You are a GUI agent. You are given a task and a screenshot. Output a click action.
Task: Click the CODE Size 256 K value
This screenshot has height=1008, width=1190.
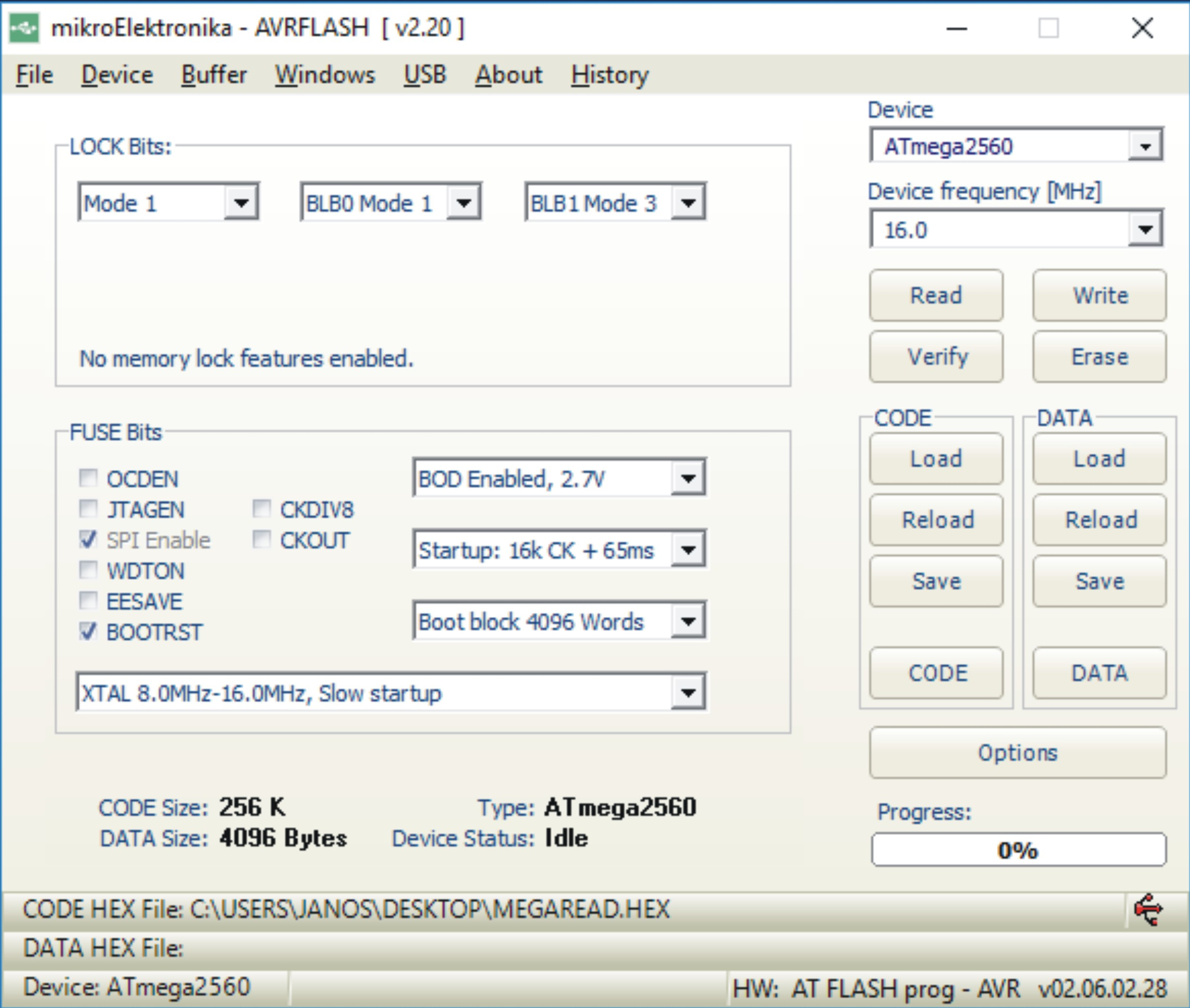pos(252,807)
